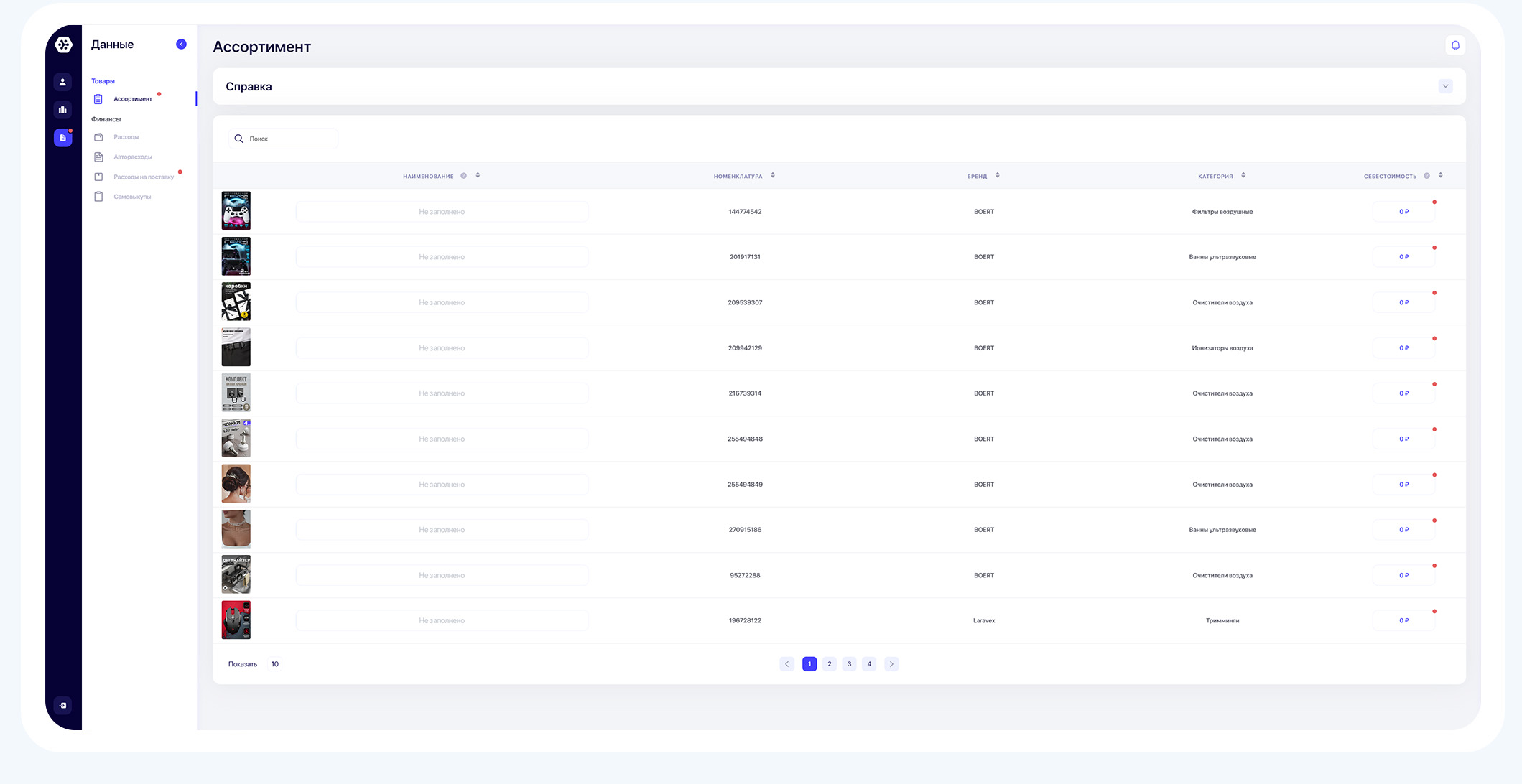Edit cost field for item 209942129

[1403, 348]
